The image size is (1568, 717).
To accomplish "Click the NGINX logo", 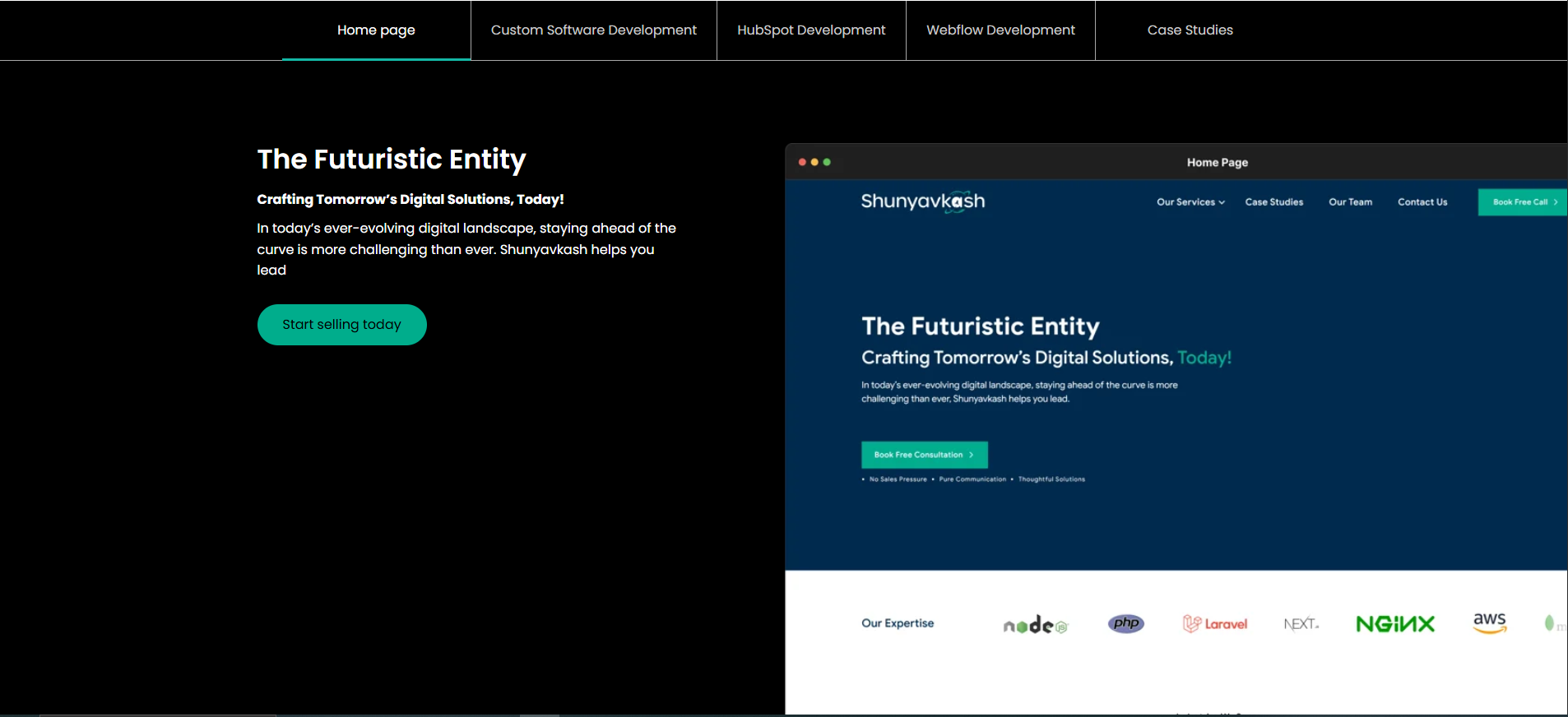I will (x=1395, y=624).
